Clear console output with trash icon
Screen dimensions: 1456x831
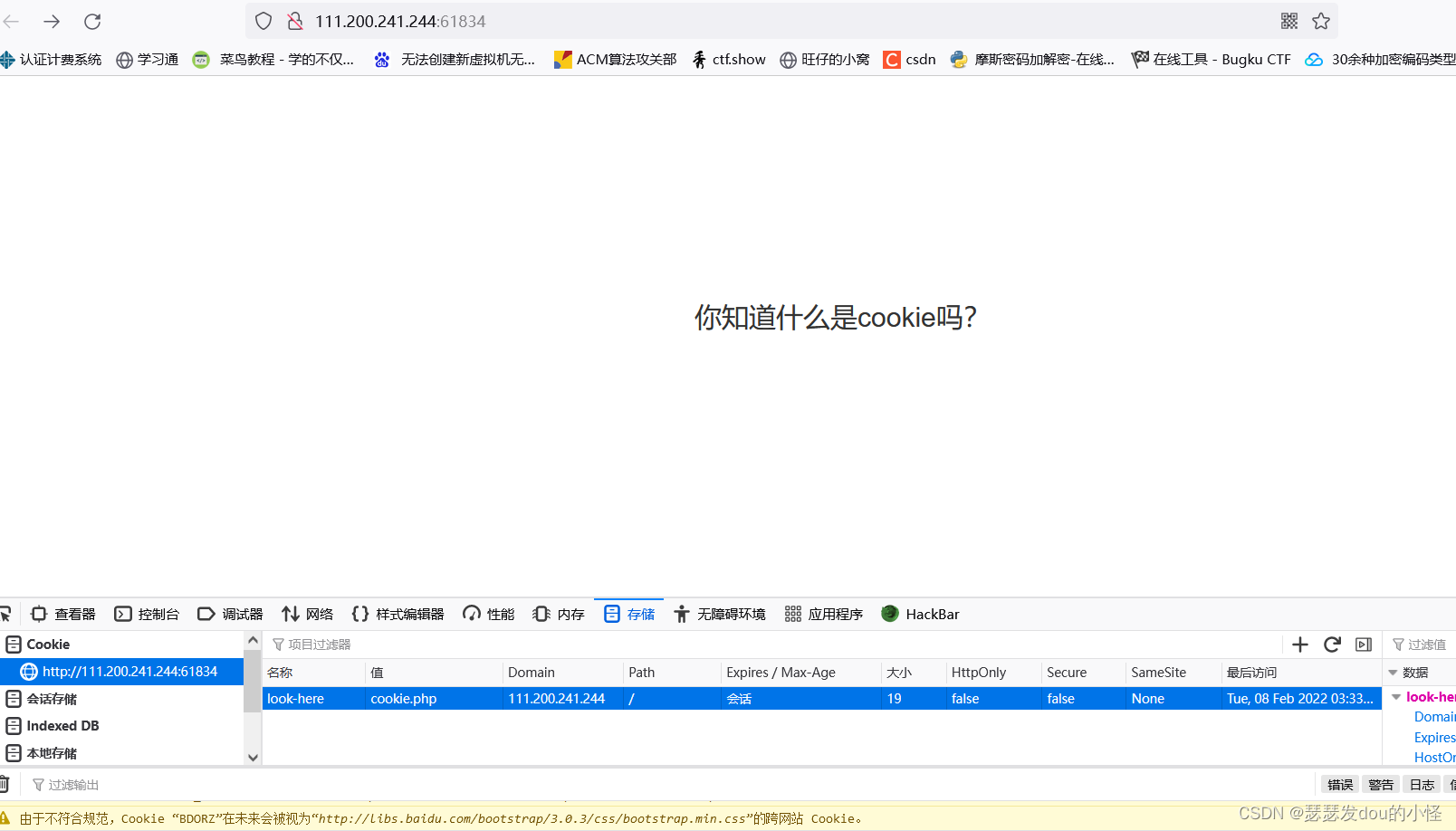(x=5, y=785)
